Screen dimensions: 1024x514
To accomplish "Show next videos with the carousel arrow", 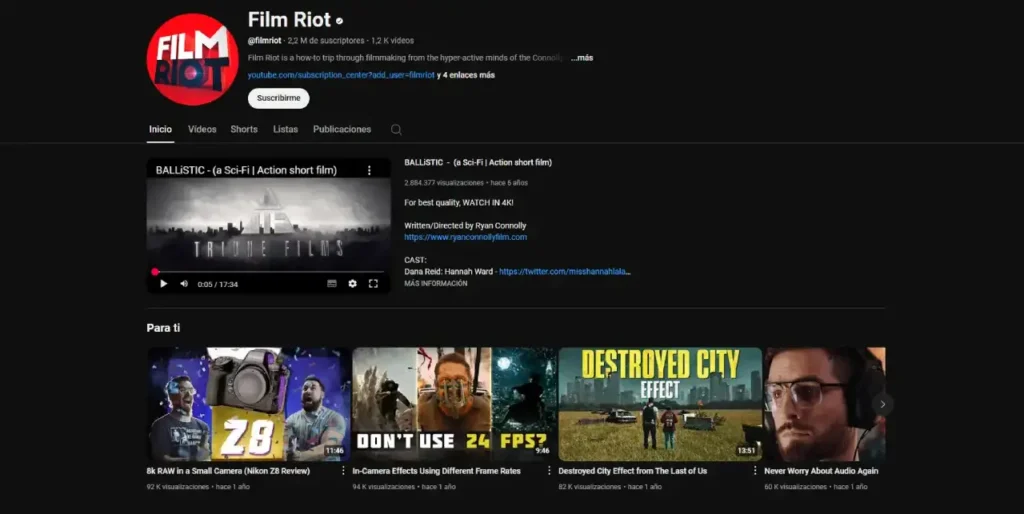I will tap(882, 404).
